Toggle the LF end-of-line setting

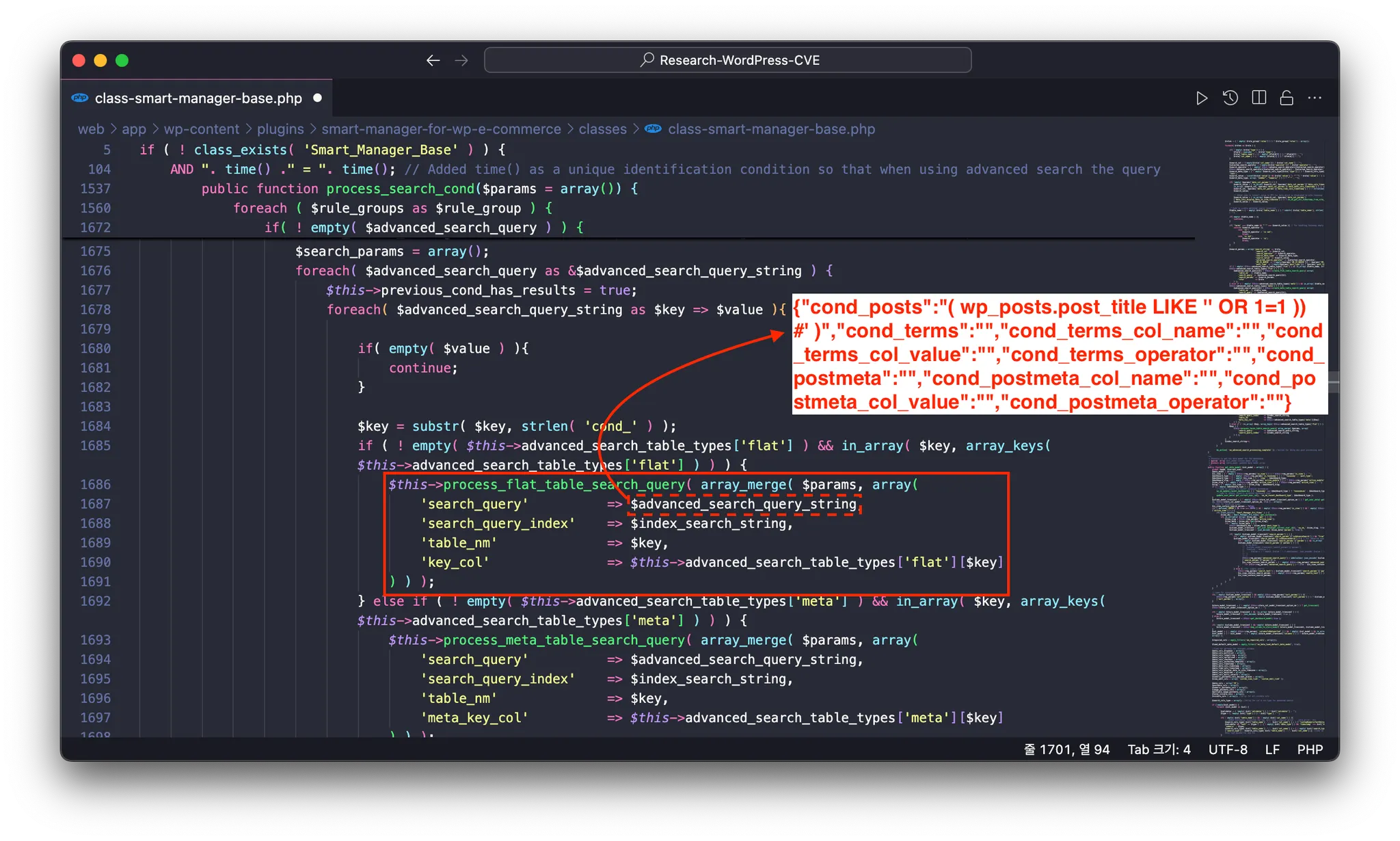coord(1272,749)
